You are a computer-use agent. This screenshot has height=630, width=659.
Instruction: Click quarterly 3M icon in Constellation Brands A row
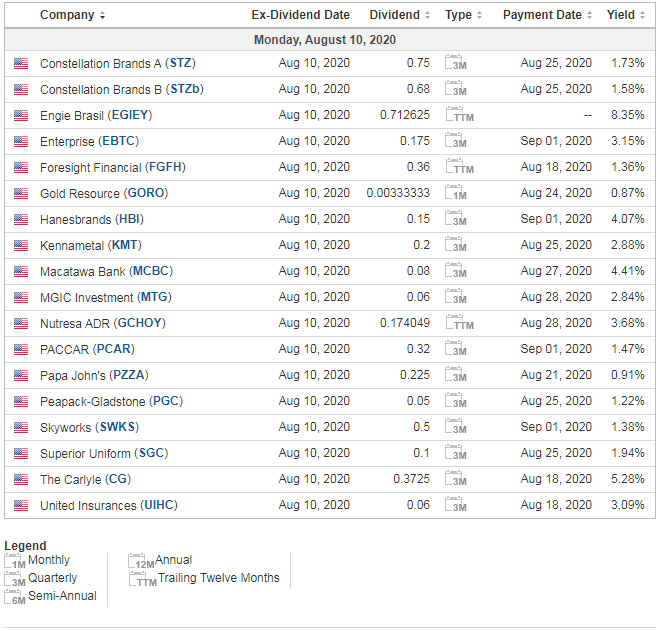tap(456, 62)
